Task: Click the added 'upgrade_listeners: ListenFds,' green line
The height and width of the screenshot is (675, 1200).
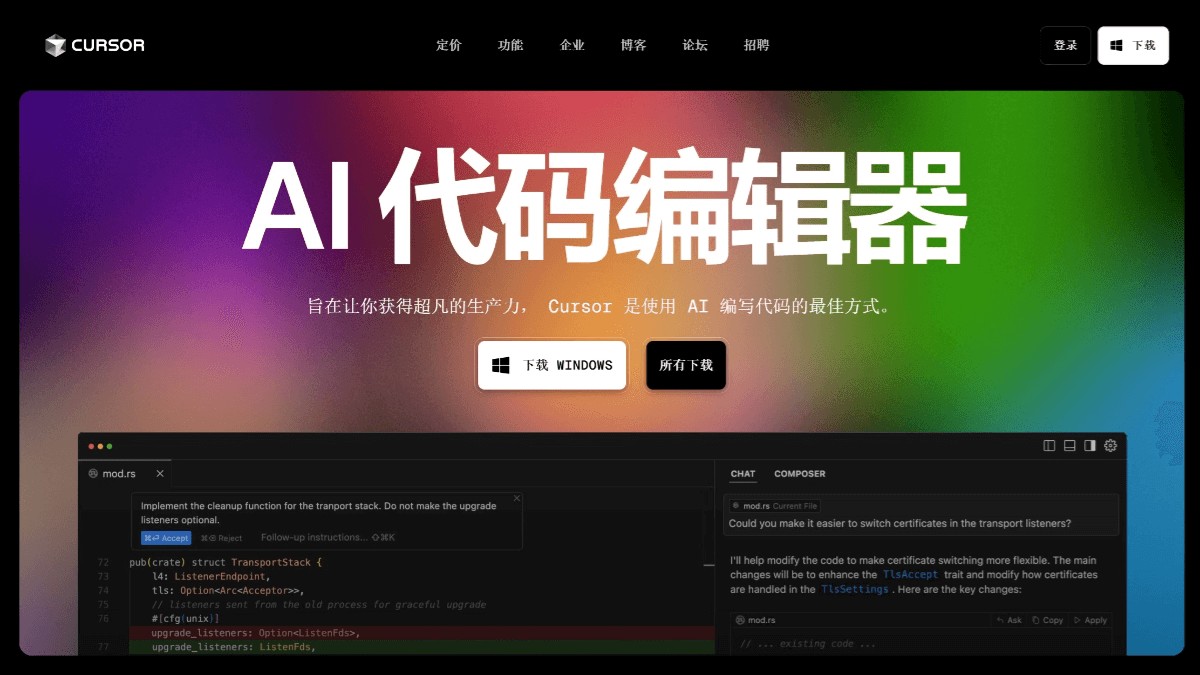Action: pos(233,648)
